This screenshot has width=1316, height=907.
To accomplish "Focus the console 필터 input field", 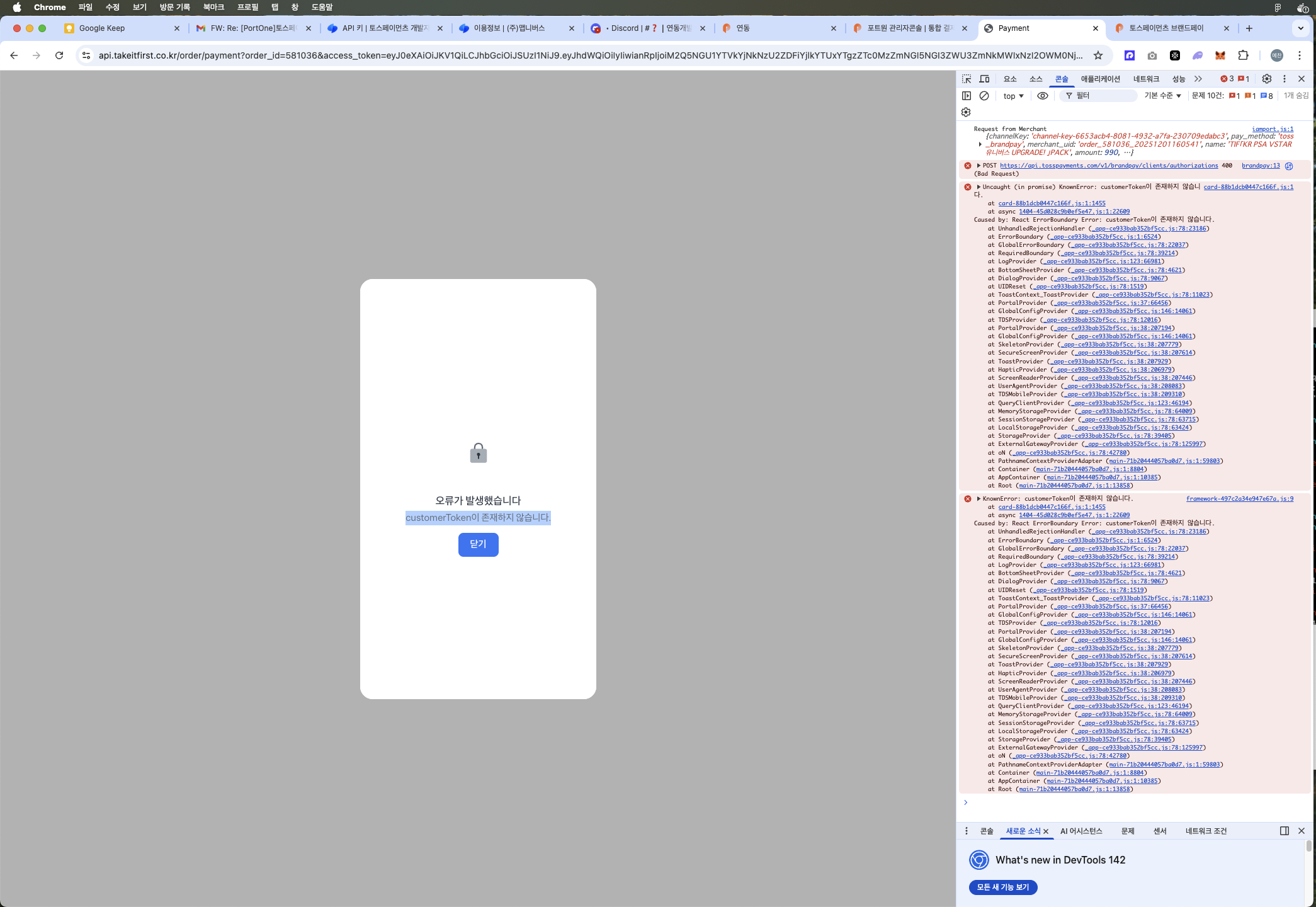I will point(1103,96).
